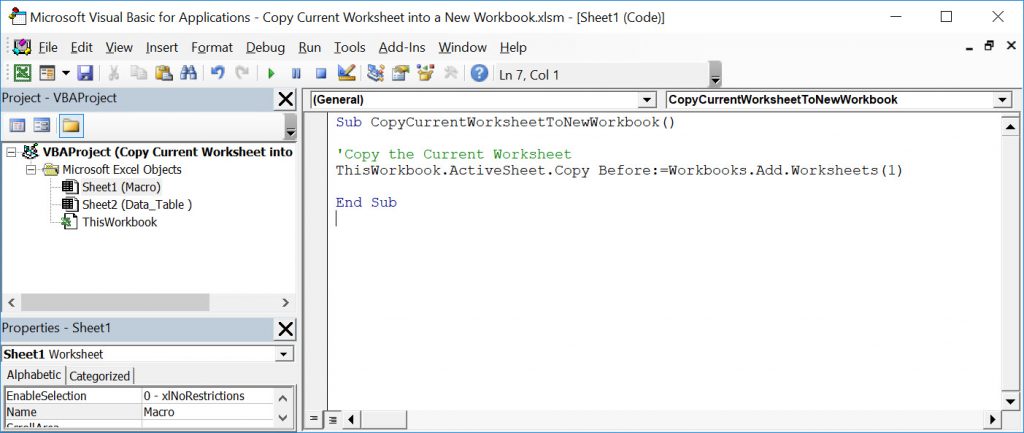Toggle Design Mode icon in toolbar
The width and height of the screenshot is (1024, 433).
pyautogui.click(x=347, y=73)
